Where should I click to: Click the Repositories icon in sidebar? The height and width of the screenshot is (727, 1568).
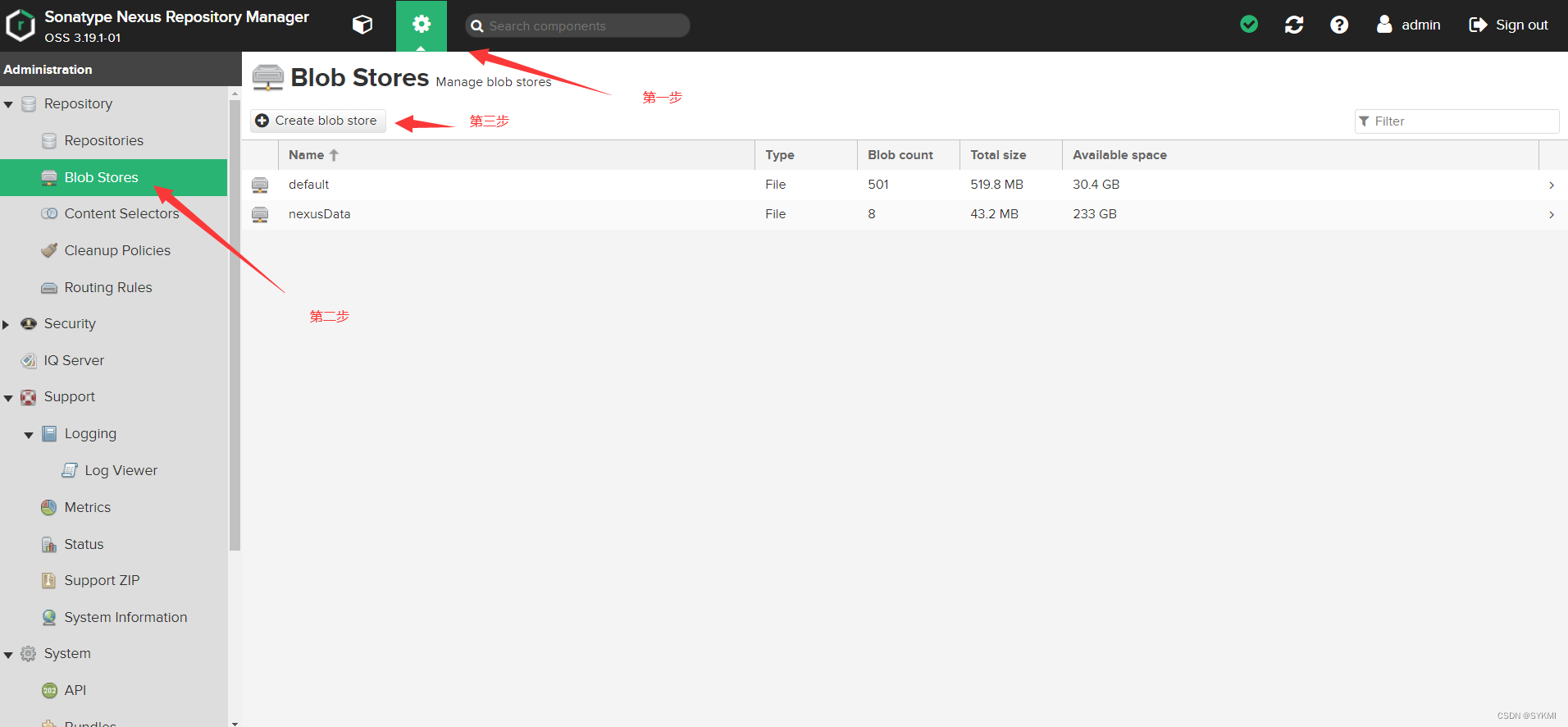49,140
